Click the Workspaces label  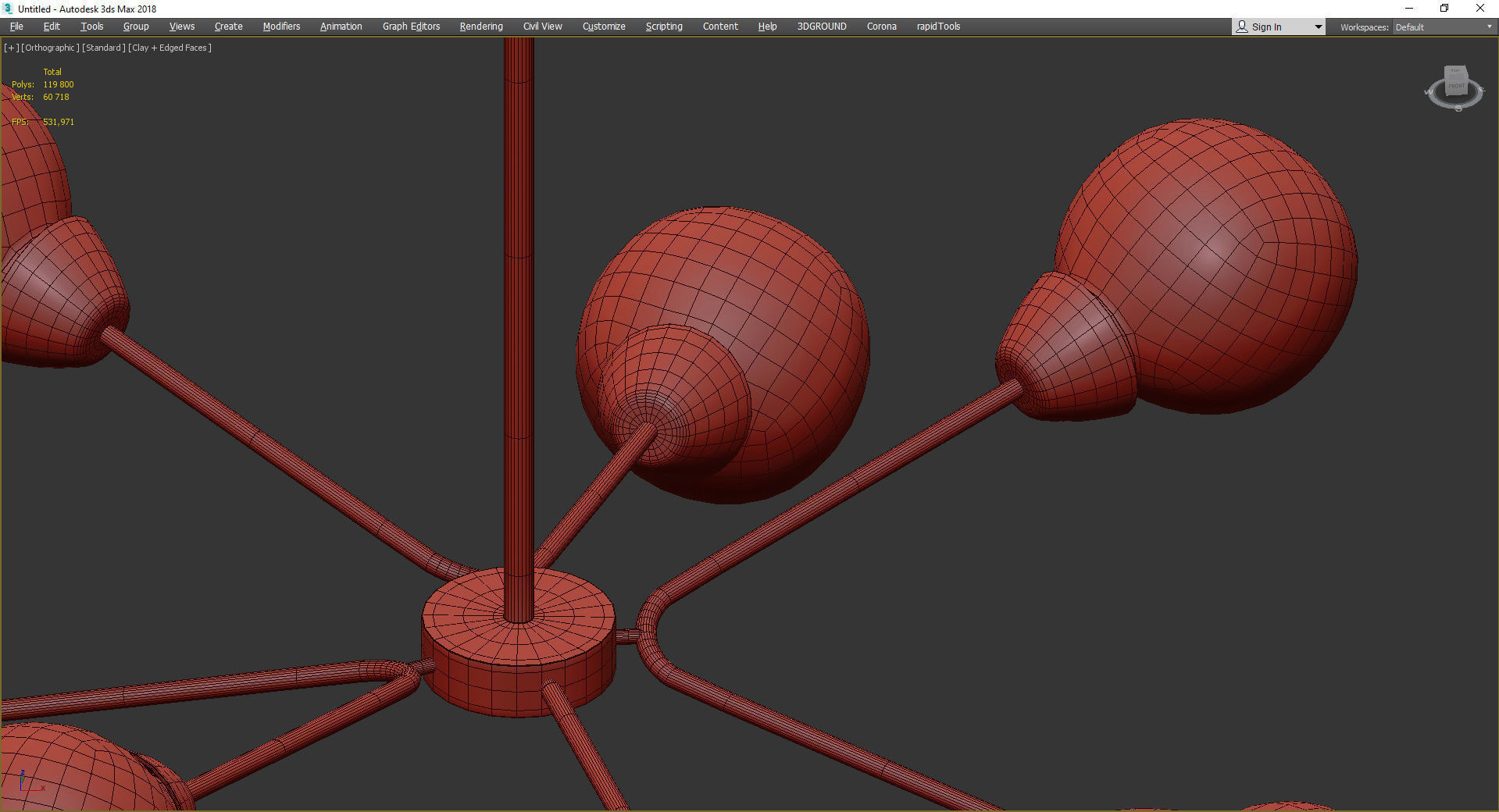pyautogui.click(x=1364, y=27)
